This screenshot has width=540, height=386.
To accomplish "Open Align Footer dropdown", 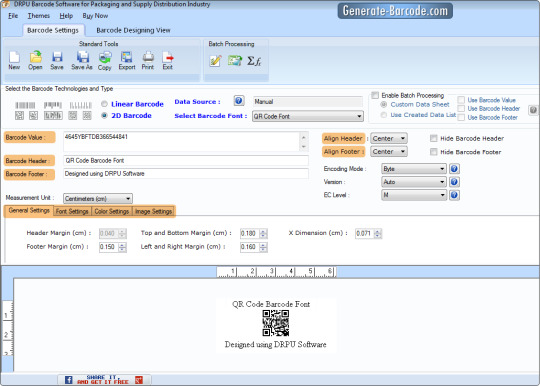I will 389,152.
